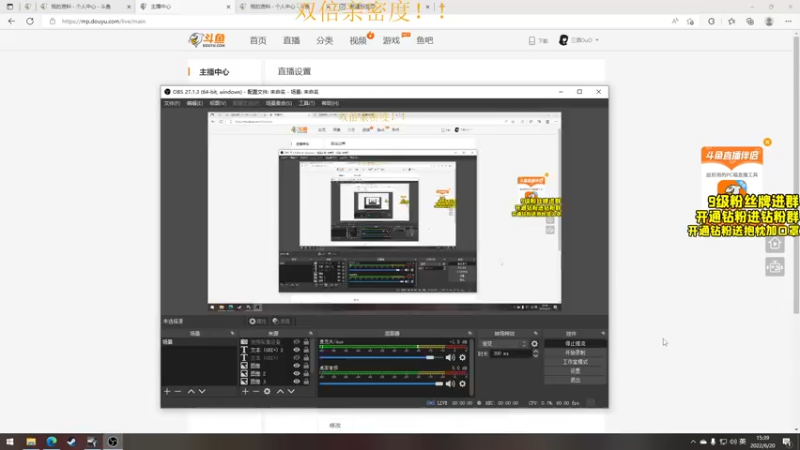Add a new scene with the plus icon

coord(167,391)
